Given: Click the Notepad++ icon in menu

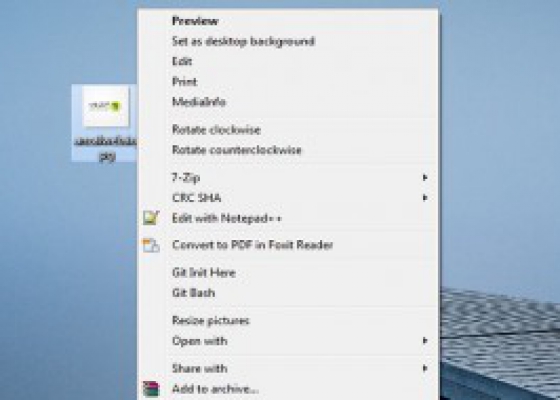Looking at the screenshot, I should pos(151,218).
